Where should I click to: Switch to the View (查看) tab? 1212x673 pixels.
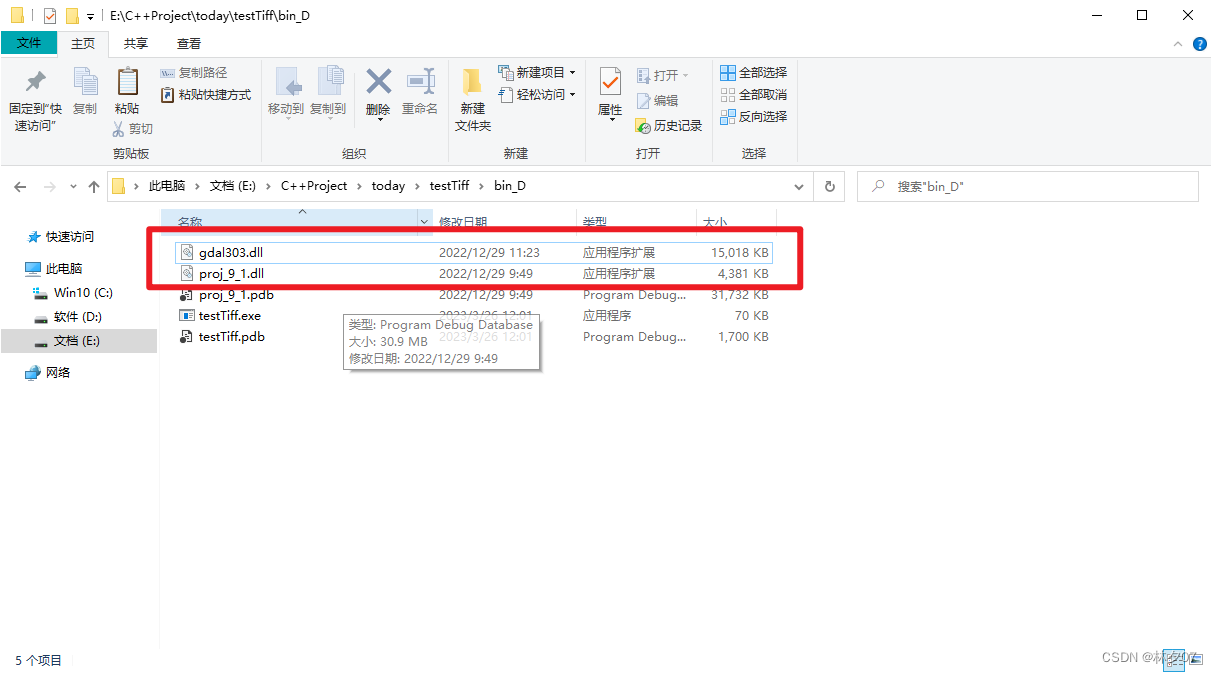pos(188,44)
